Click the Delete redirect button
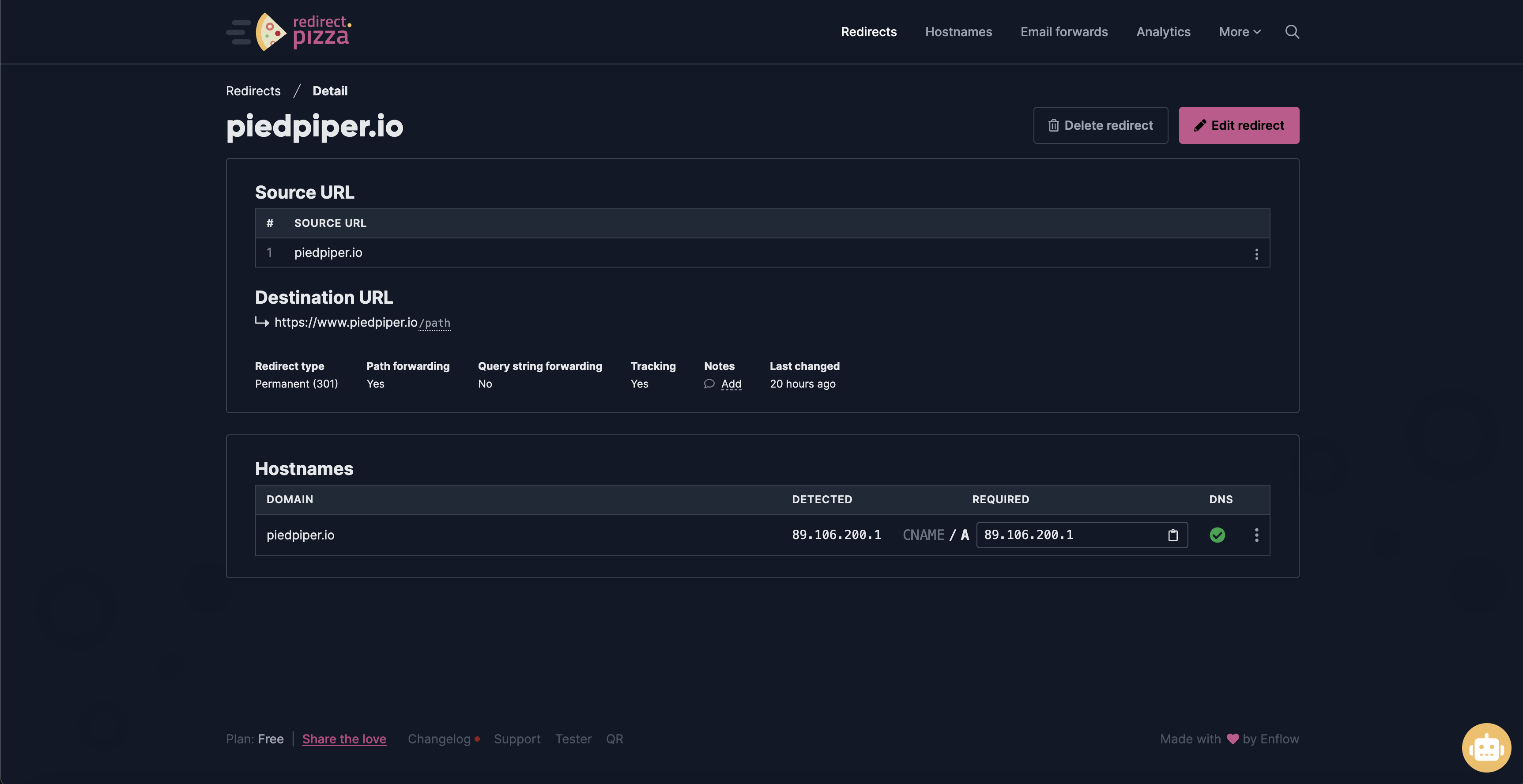Screen dimensions: 1523x784 (1100, 125)
